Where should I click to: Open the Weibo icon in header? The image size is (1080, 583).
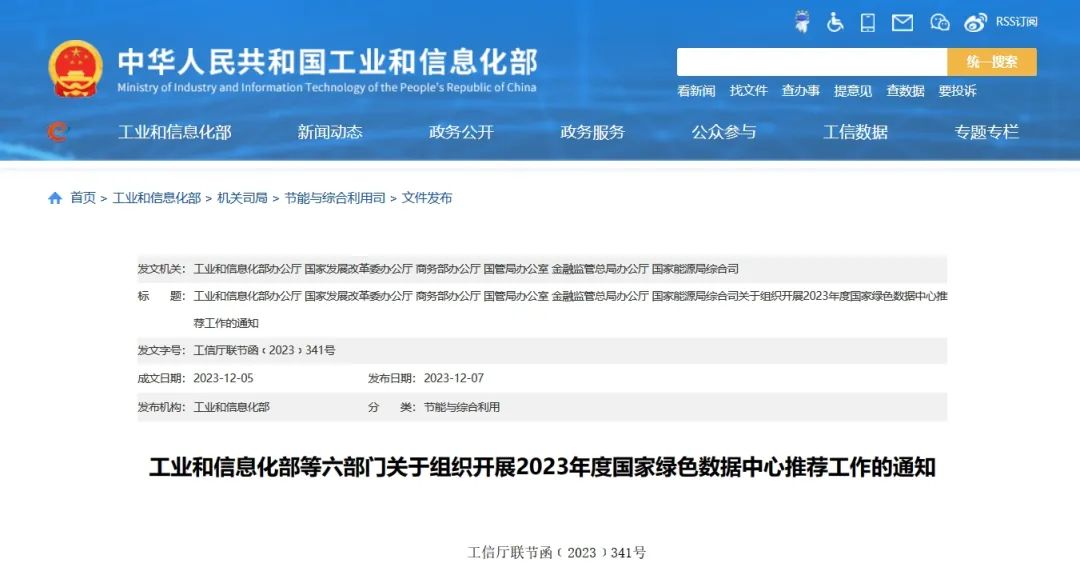(975, 23)
